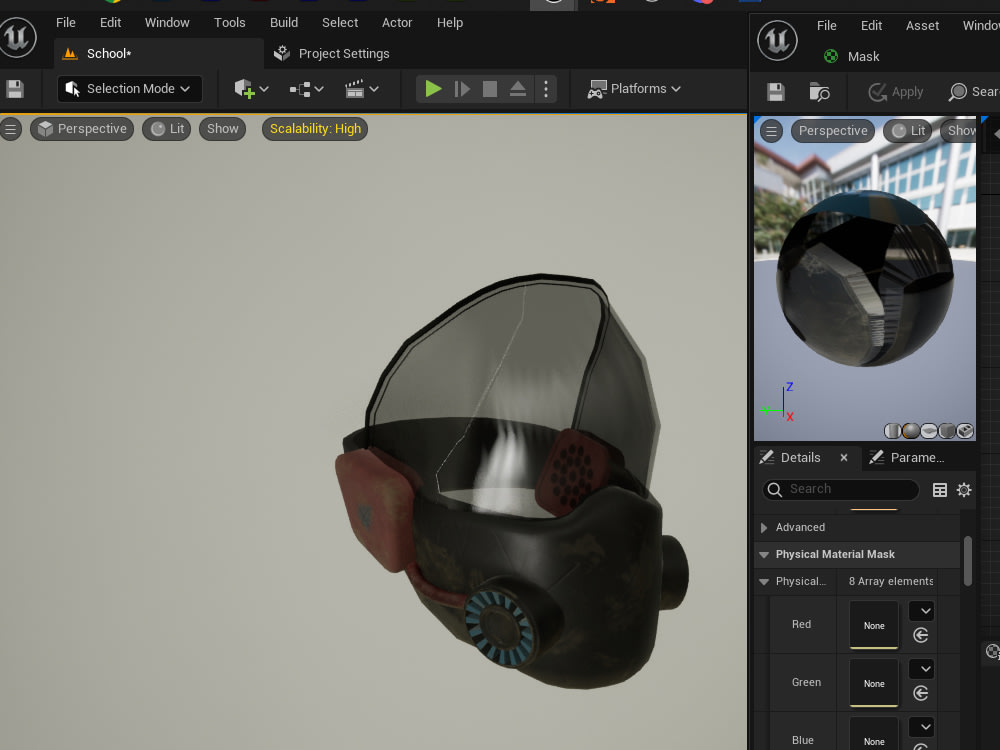Open play mode options menu

[546, 89]
